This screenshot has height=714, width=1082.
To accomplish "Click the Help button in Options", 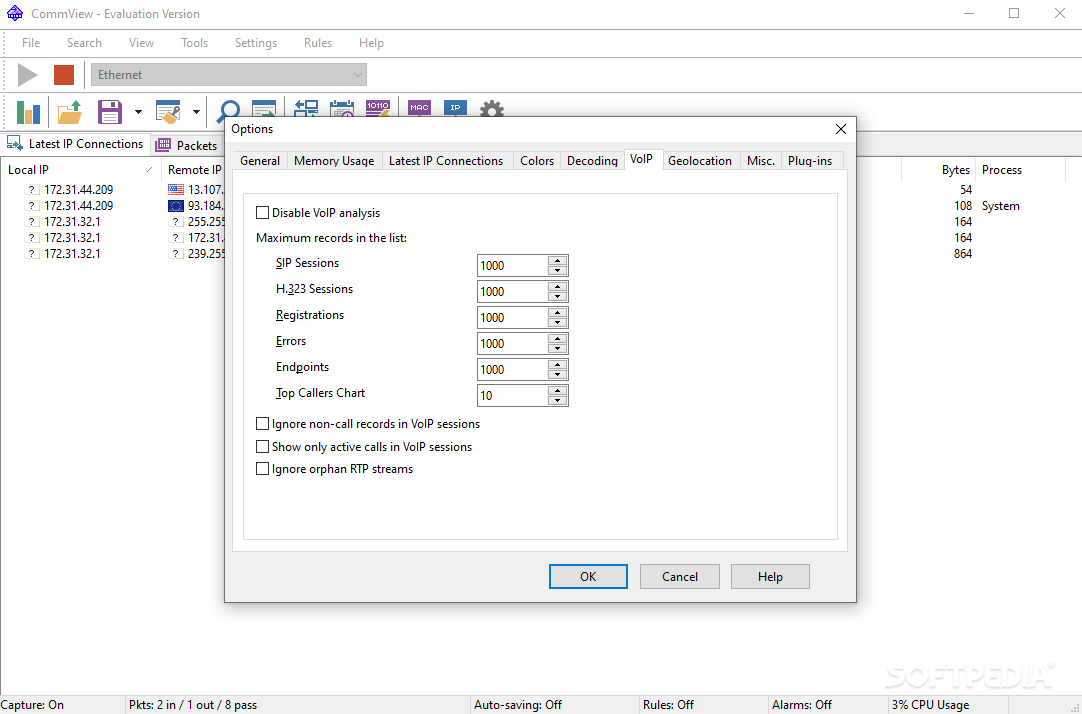I will 770,577.
